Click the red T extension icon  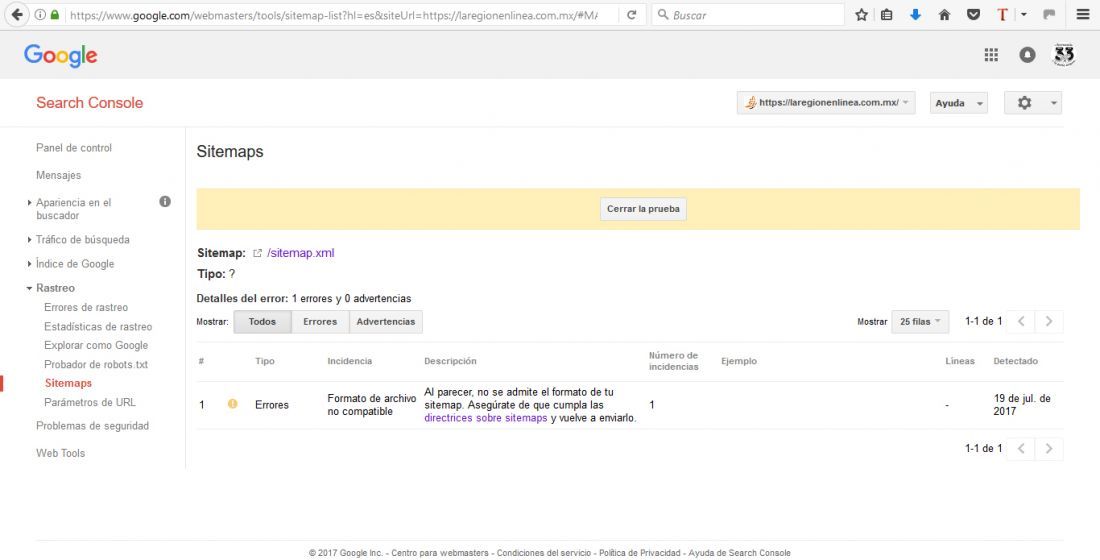click(1002, 15)
